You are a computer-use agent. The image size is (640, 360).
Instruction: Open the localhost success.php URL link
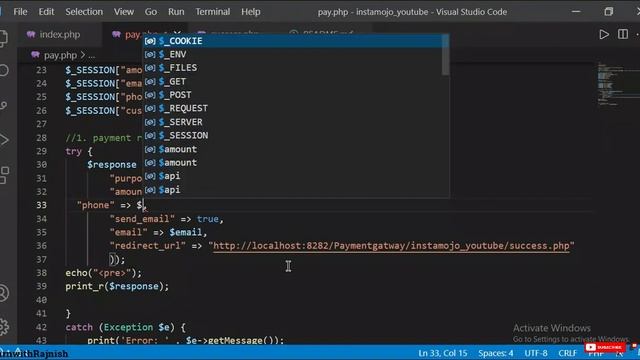391,246
